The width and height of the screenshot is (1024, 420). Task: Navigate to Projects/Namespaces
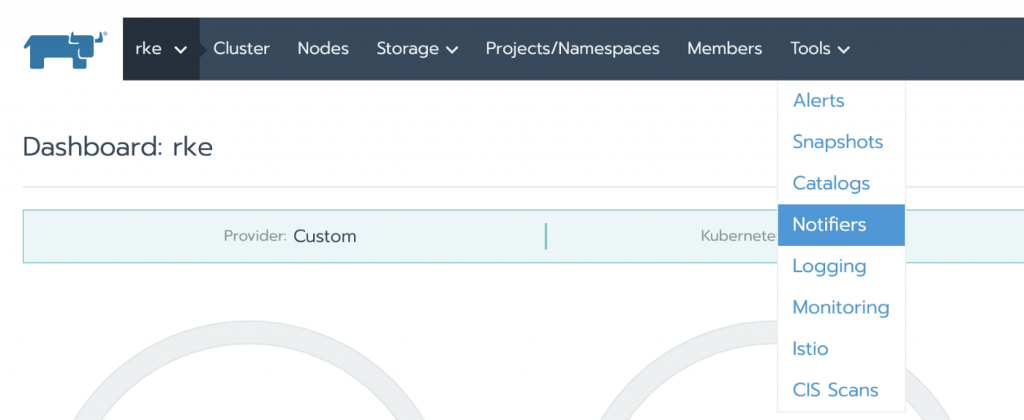(572, 49)
